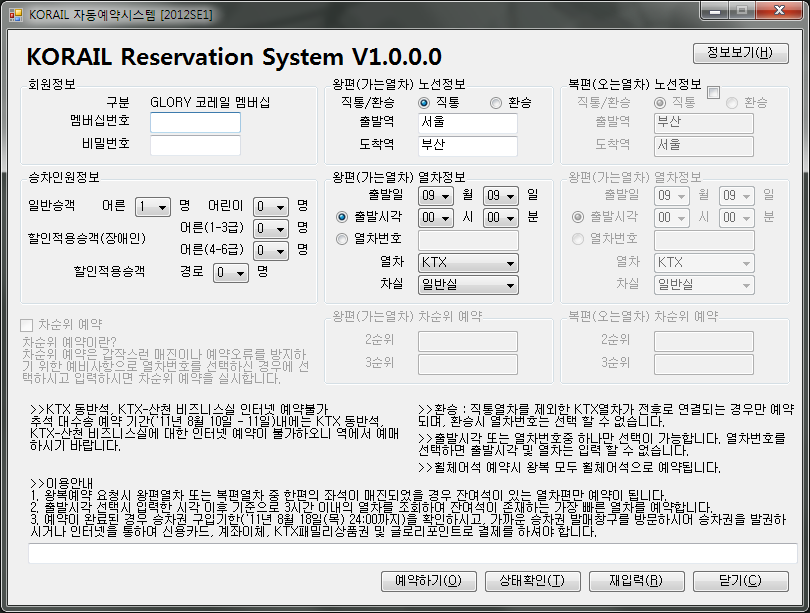The height and width of the screenshot is (613, 810).
Task: Click the 상태확인(T) status check button
Action: pos(533,581)
